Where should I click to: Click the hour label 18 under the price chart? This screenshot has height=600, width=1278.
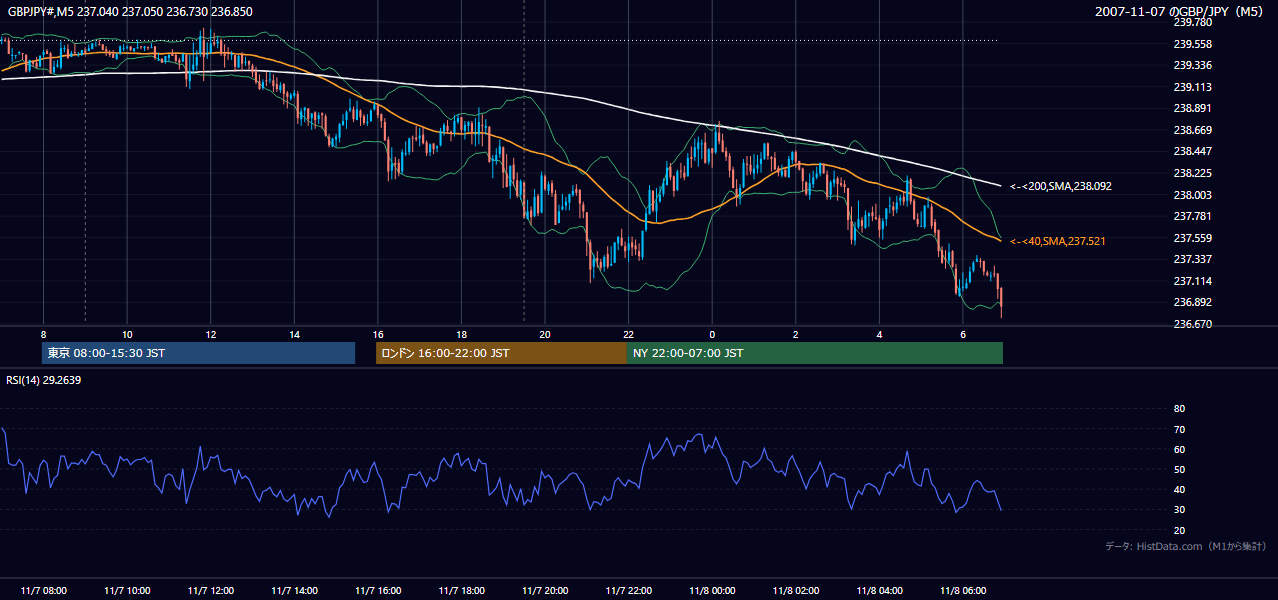[x=461, y=334]
